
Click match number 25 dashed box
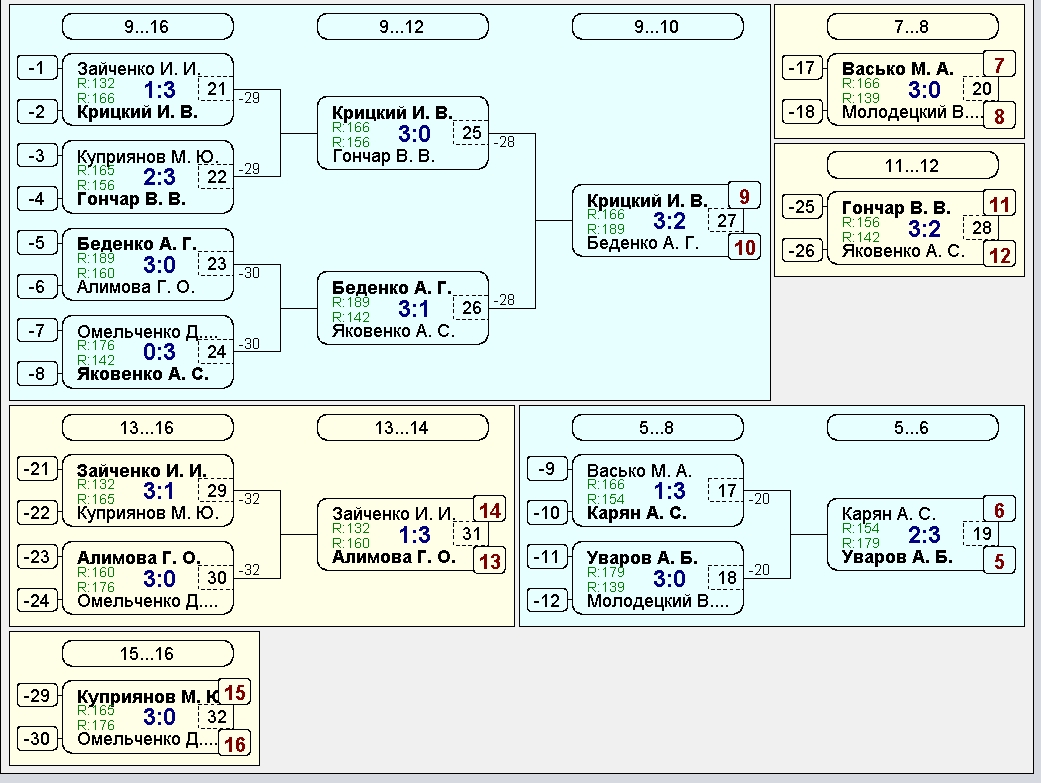pyautogui.click(x=471, y=133)
